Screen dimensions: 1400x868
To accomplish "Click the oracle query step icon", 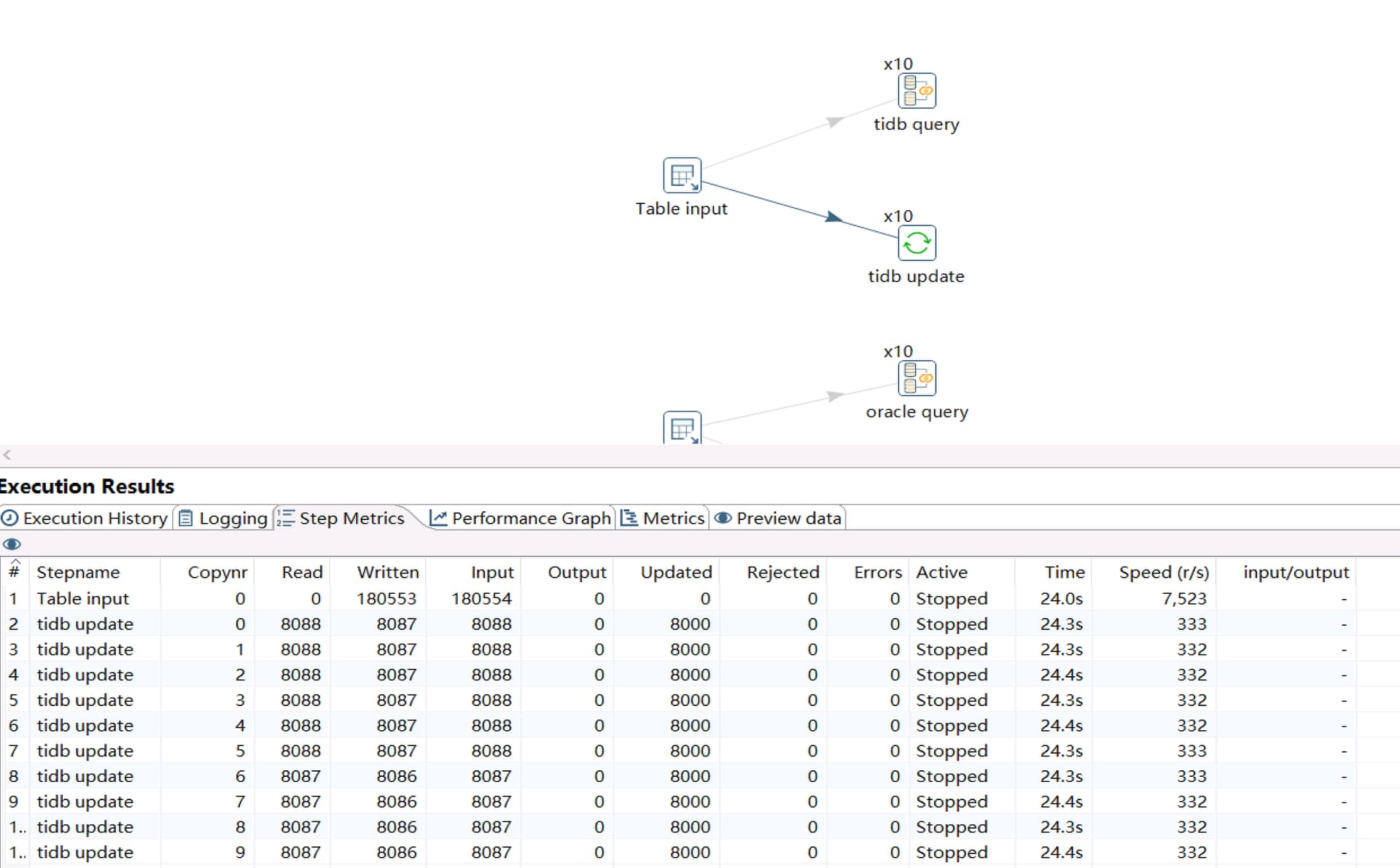I will coord(917,379).
